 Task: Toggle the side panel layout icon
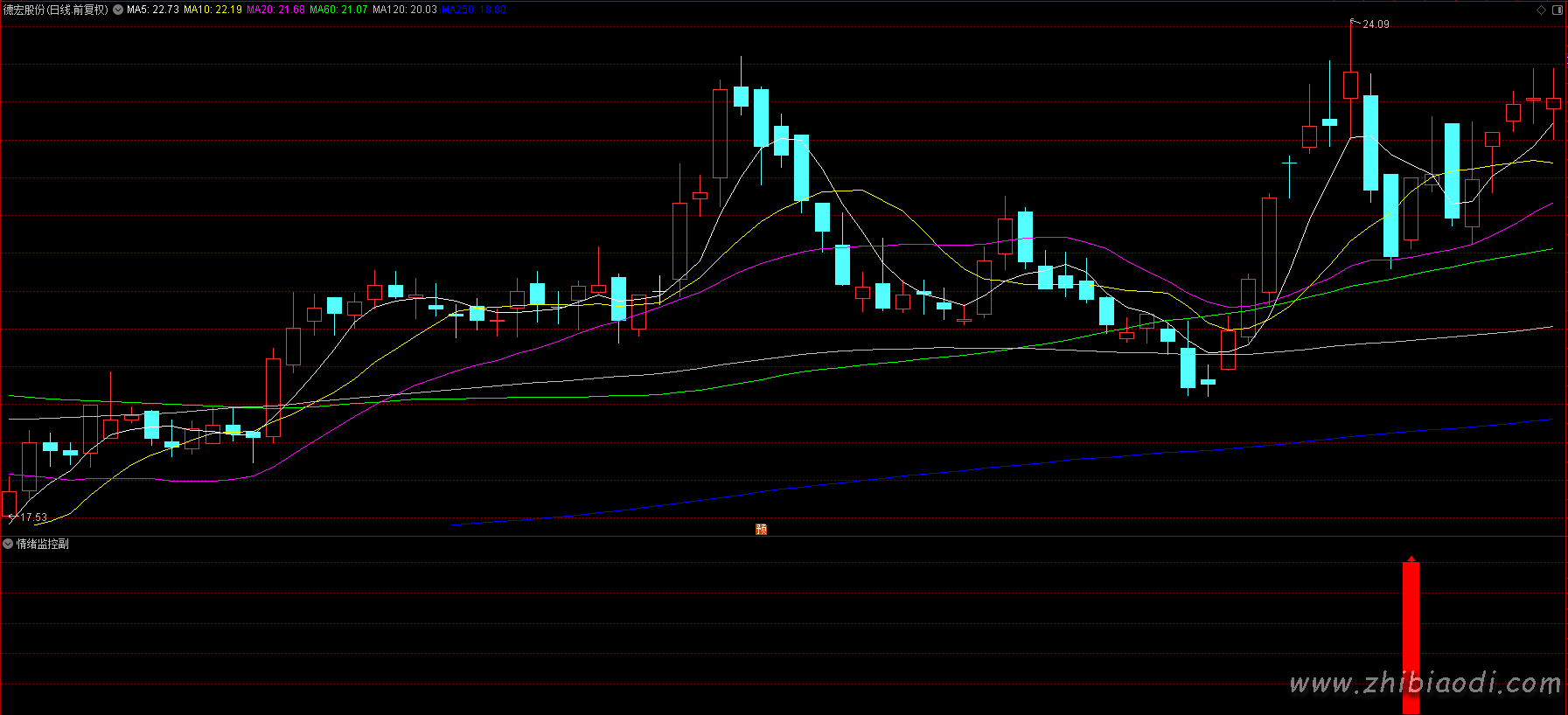tap(1558, 10)
